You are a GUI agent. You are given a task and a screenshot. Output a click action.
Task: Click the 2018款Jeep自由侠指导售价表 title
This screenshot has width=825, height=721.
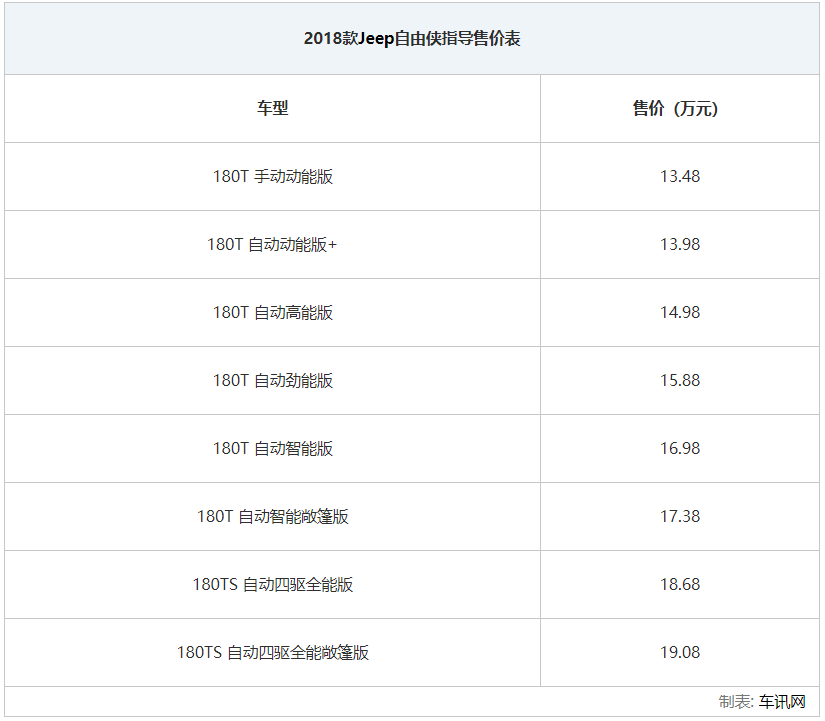tap(412, 40)
